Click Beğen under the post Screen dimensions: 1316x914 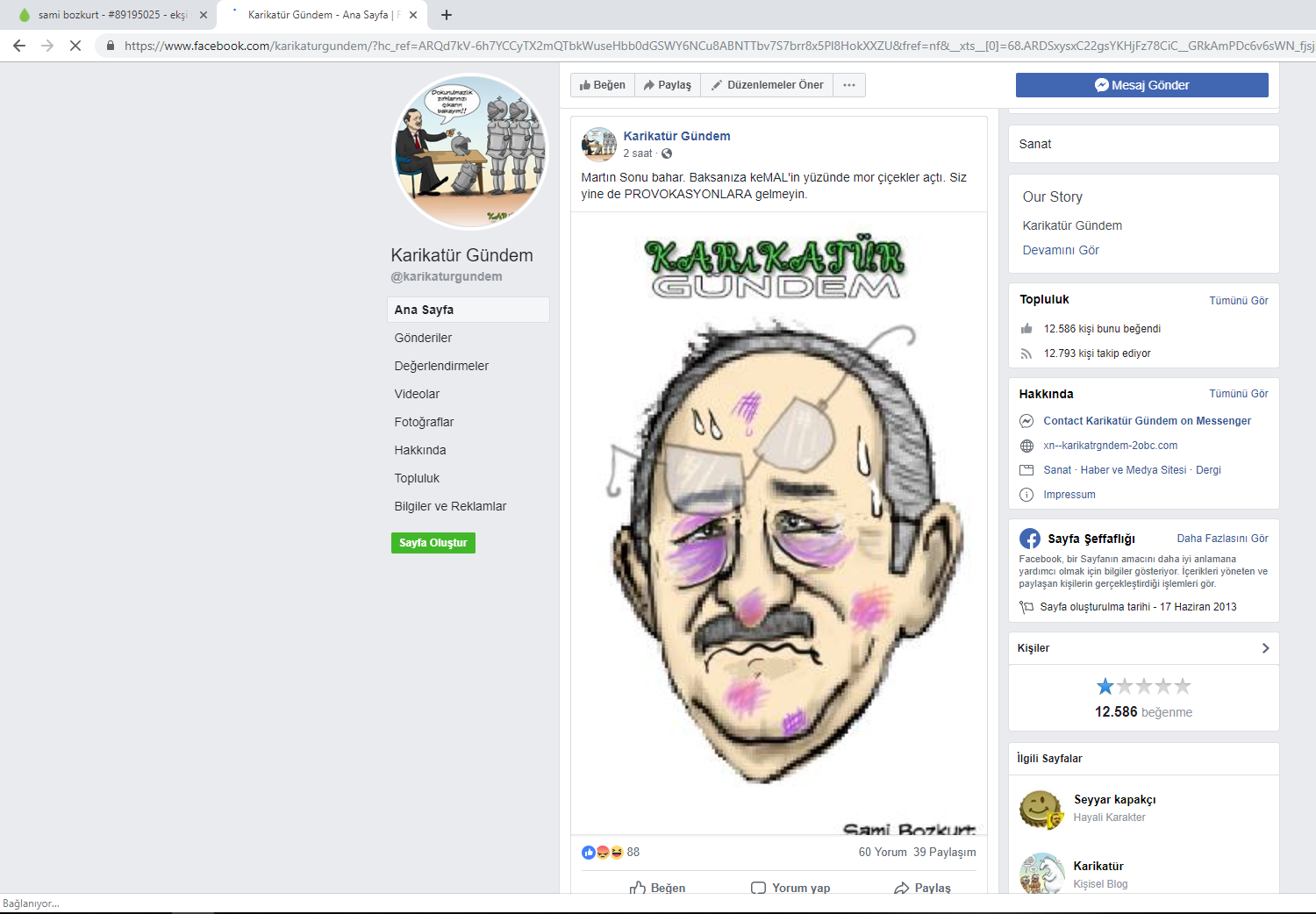(x=657, y=888)
